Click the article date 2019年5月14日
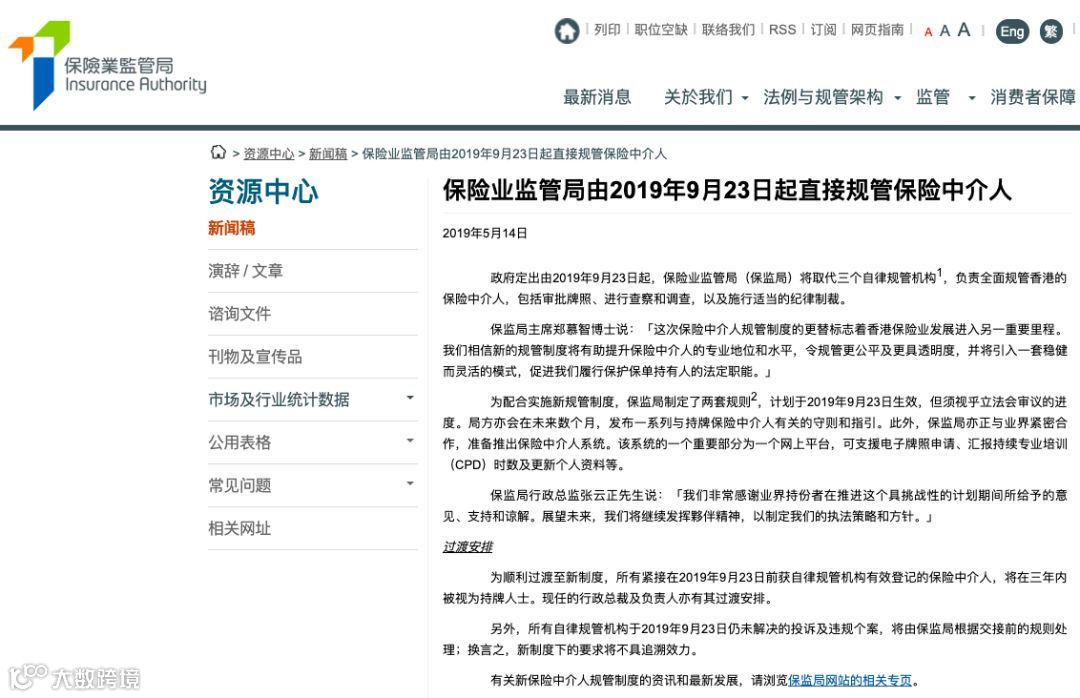 pyautogui.click(x=485, y=234)
